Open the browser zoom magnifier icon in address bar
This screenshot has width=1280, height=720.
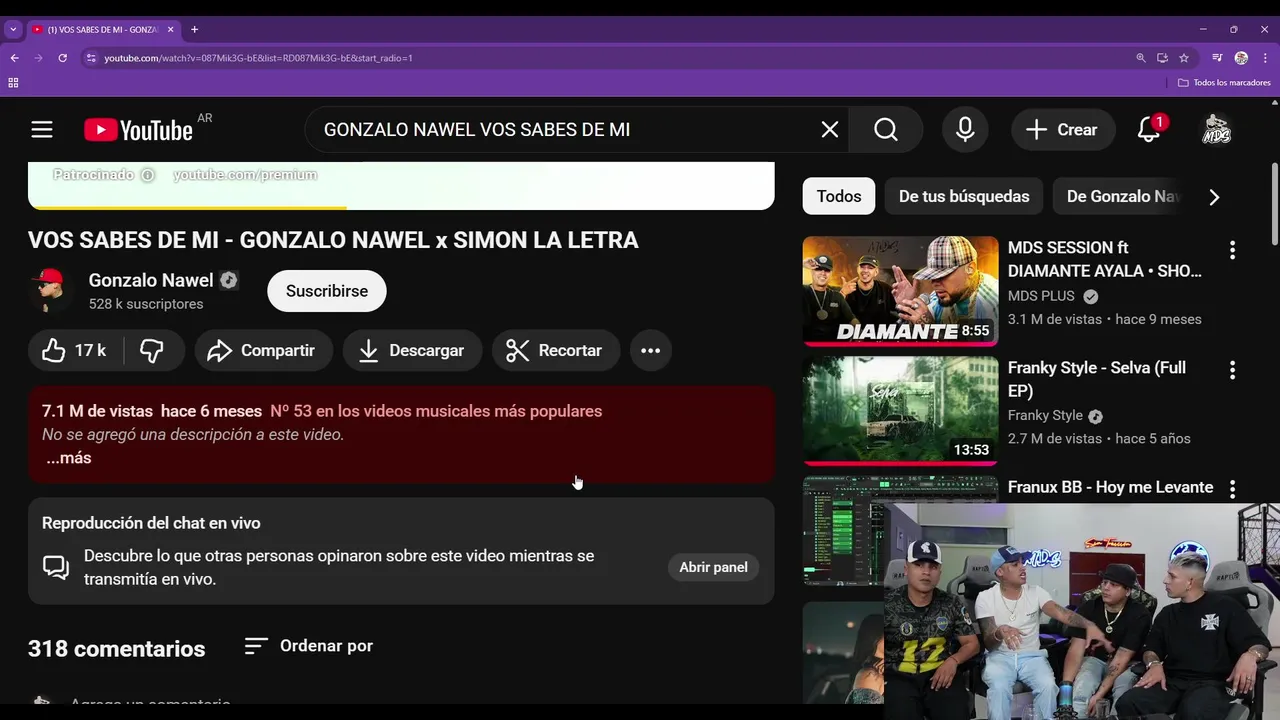pos(1141,58)
